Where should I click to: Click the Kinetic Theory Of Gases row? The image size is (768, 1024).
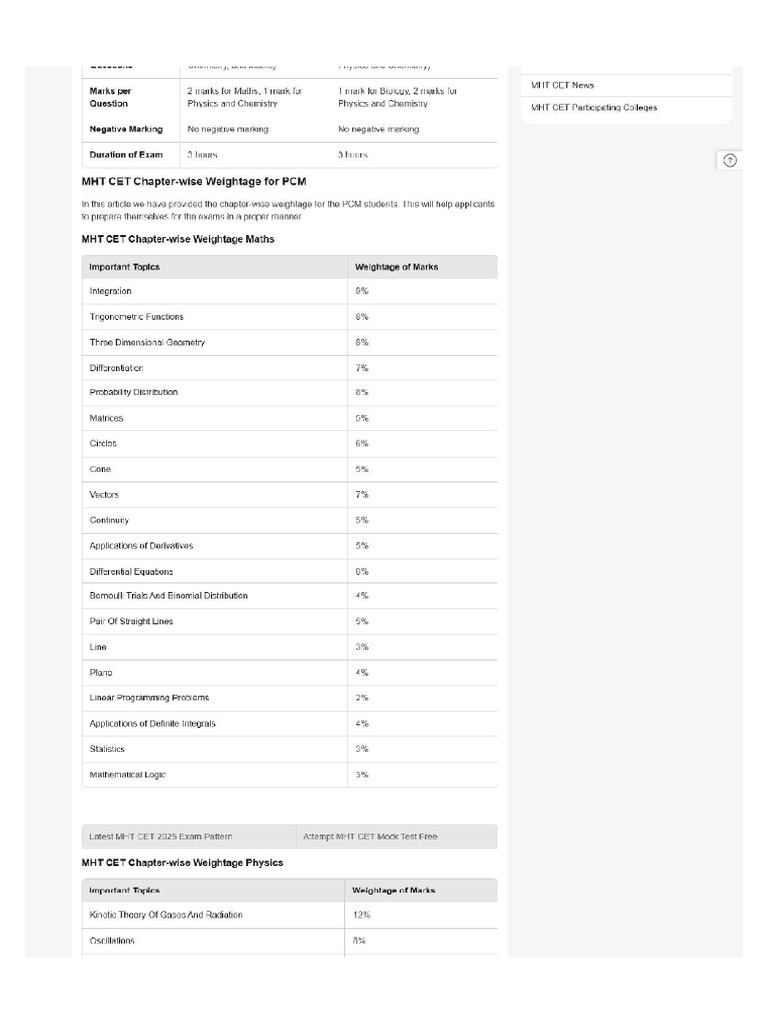click(289, 915)
